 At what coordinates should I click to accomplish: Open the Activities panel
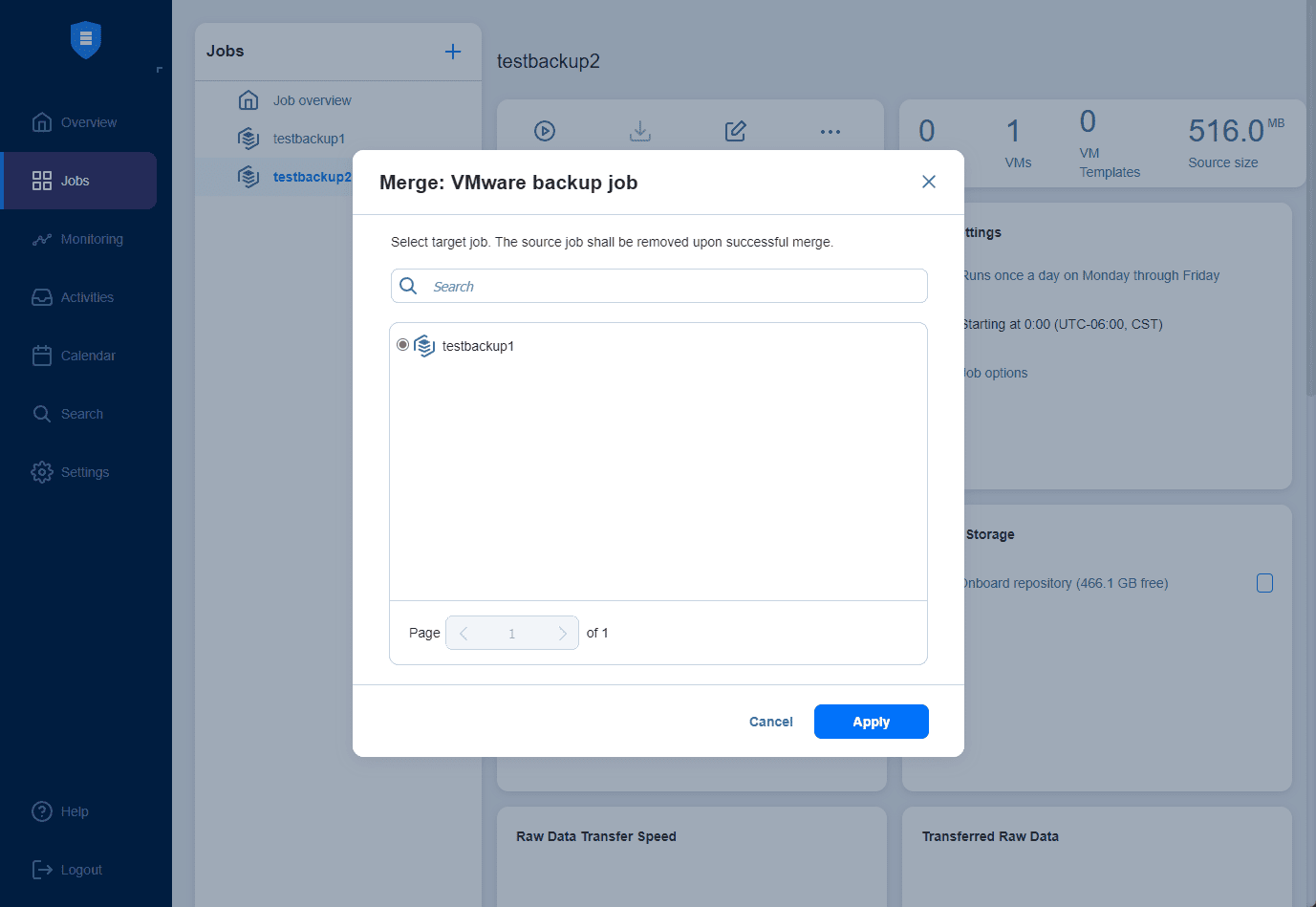coord(86,297)
